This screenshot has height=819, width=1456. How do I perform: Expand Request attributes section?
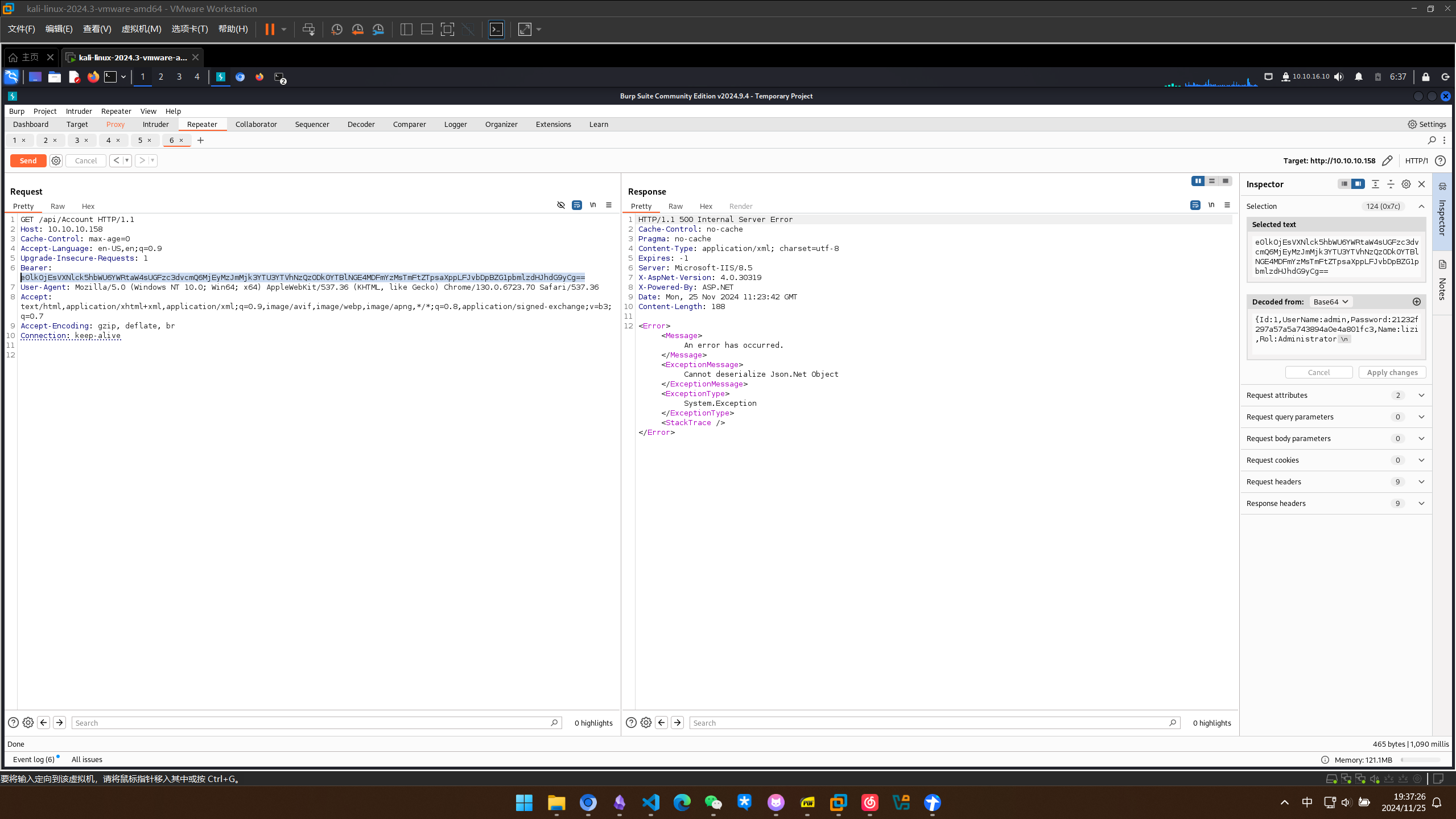pos(1421,395)
